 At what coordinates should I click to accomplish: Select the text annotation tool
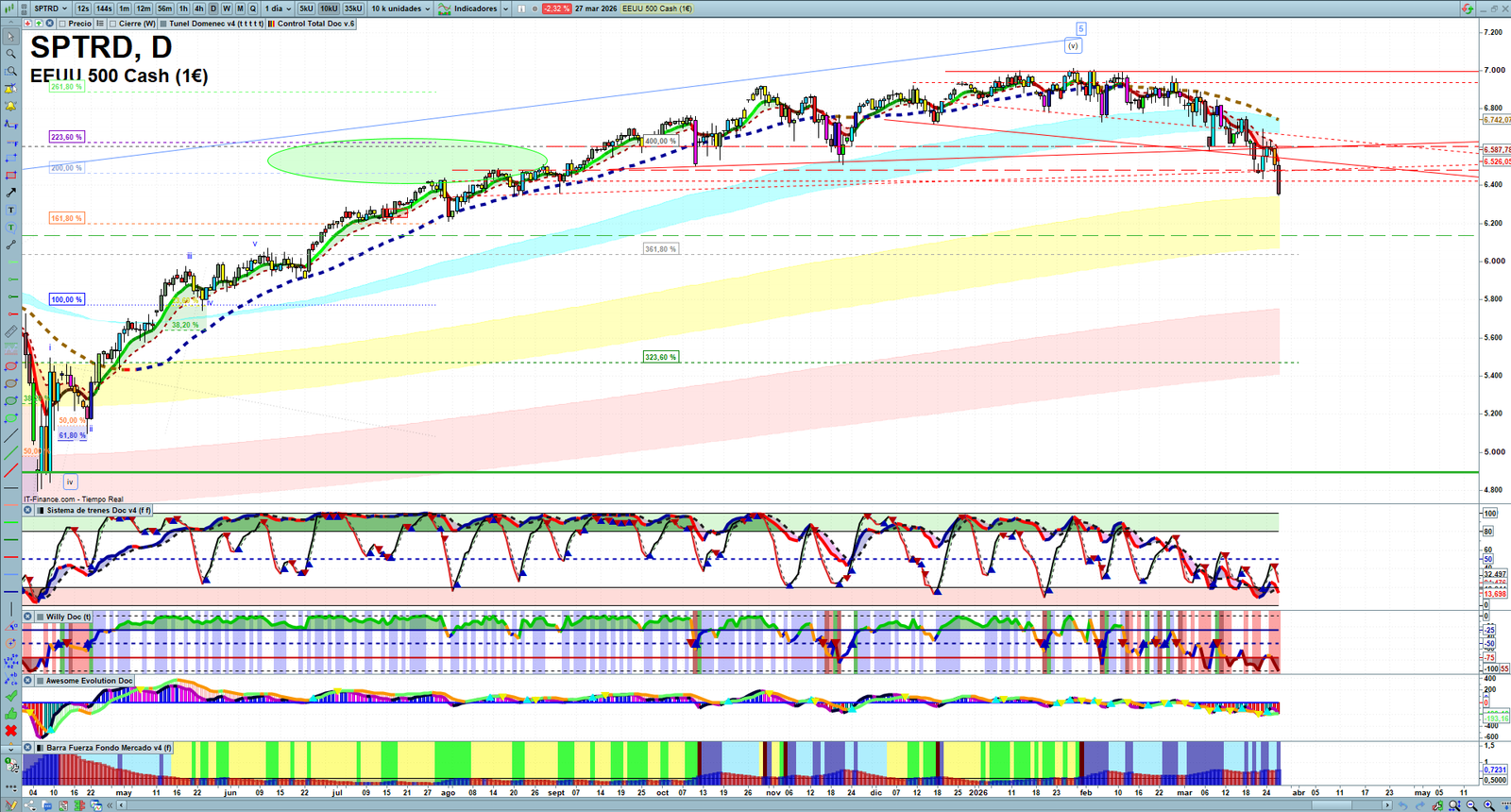pos(10,210)
